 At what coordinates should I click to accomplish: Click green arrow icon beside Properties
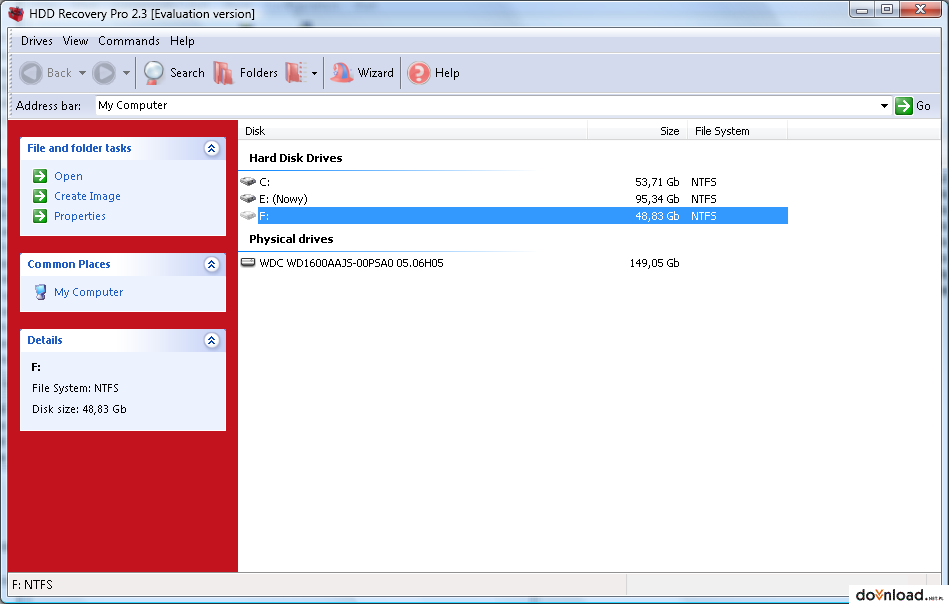[x=40, y=216]
